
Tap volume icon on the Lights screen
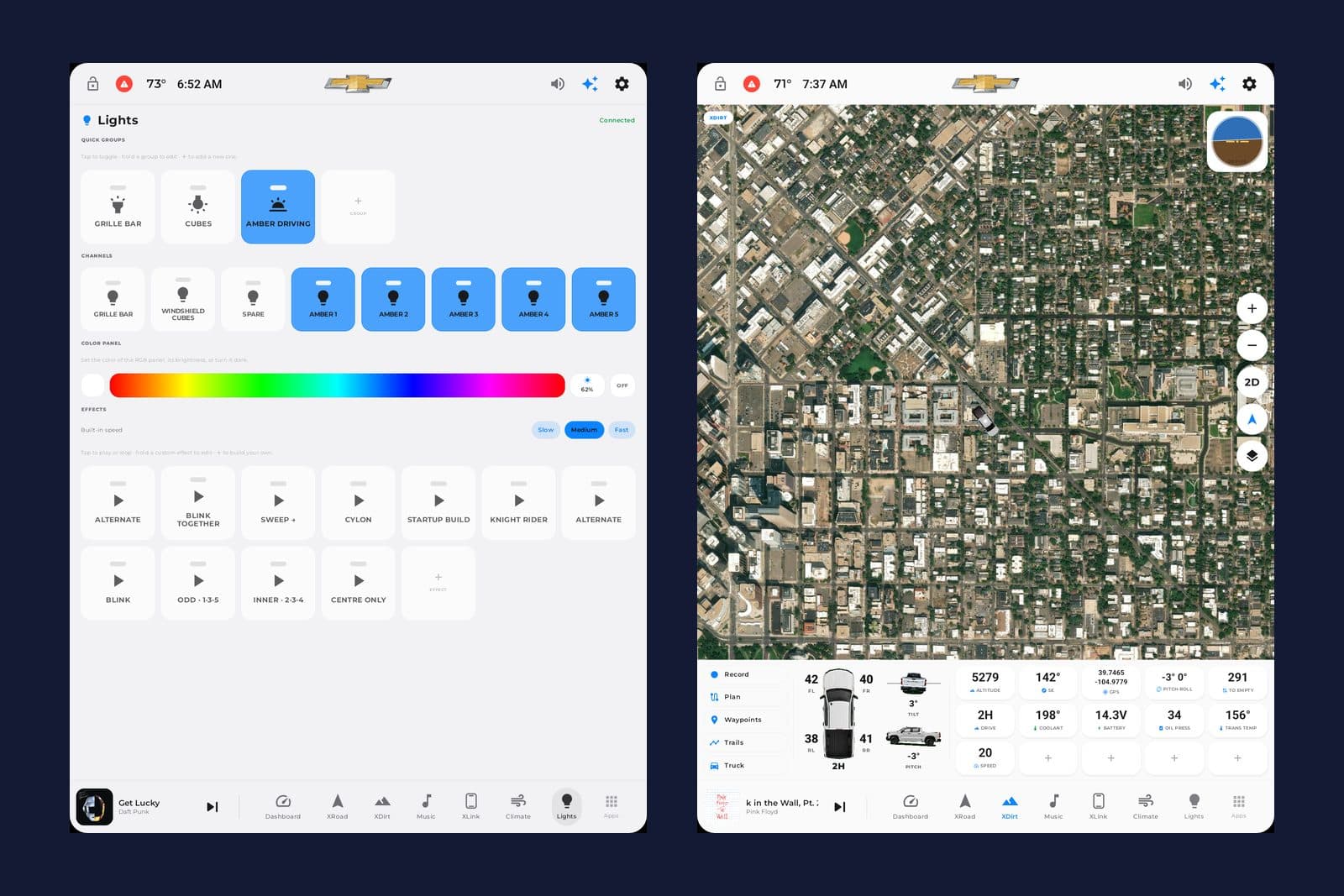click(557, 84)
